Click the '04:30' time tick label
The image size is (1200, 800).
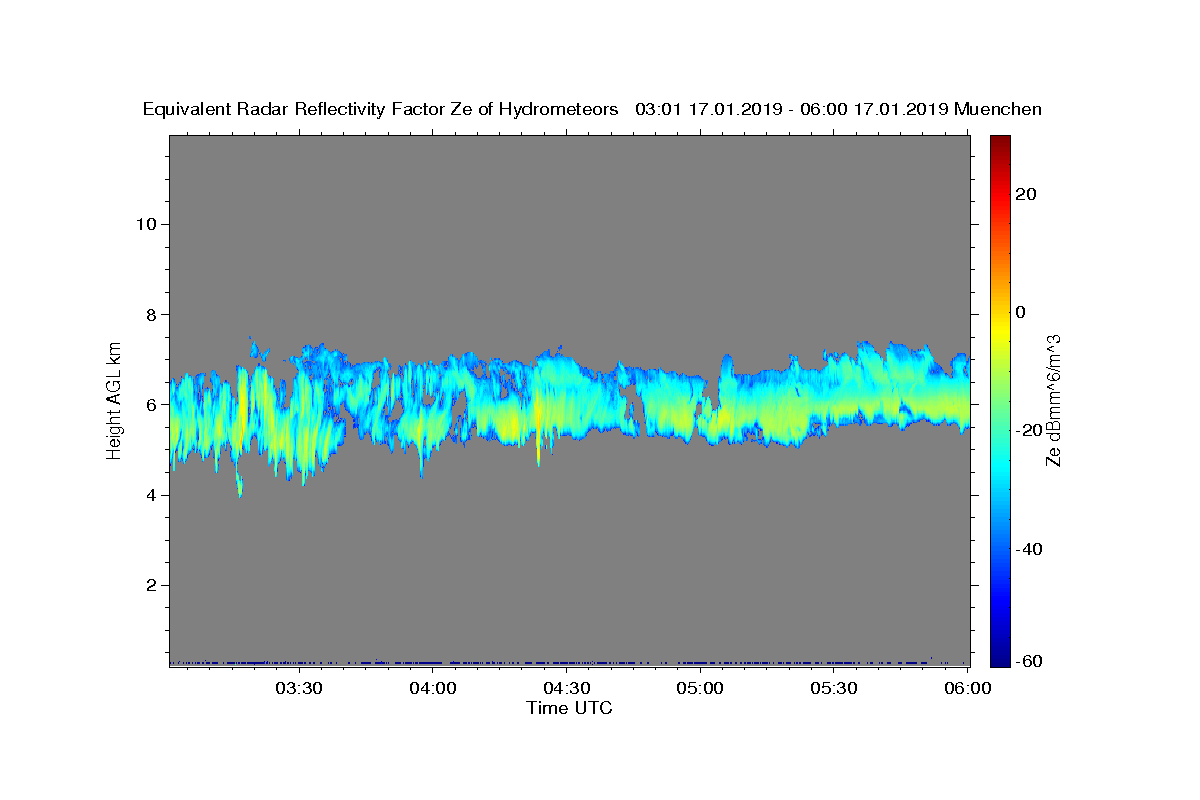(x=567, y=689)
